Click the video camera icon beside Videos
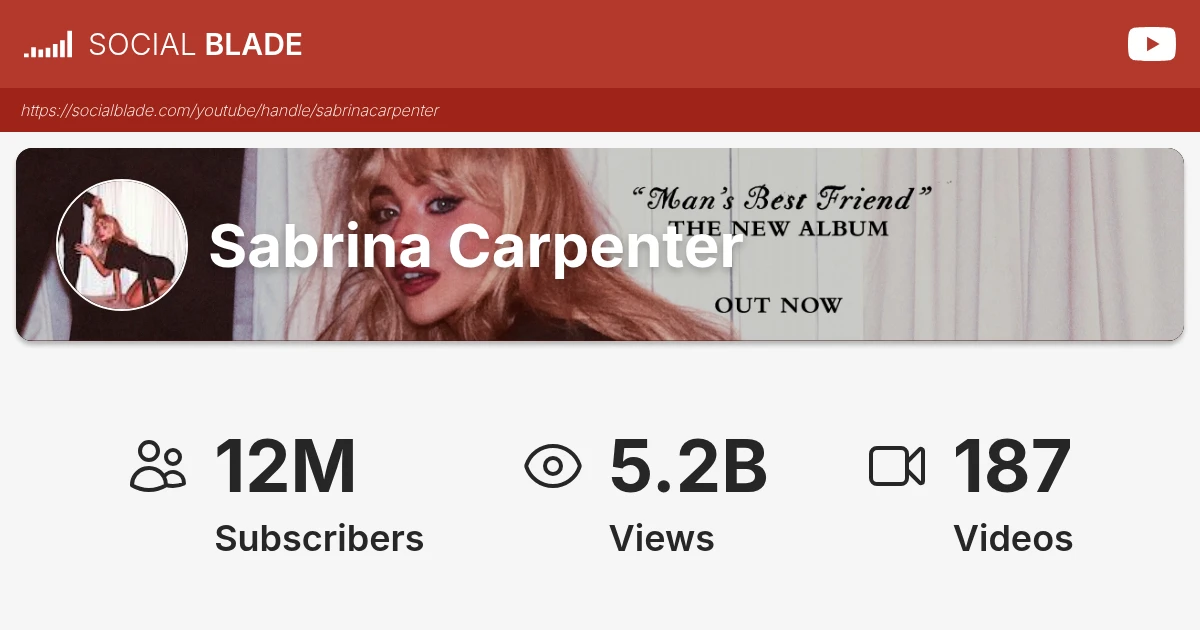This screenshot has width=1200, height=630. click(896, 466)
